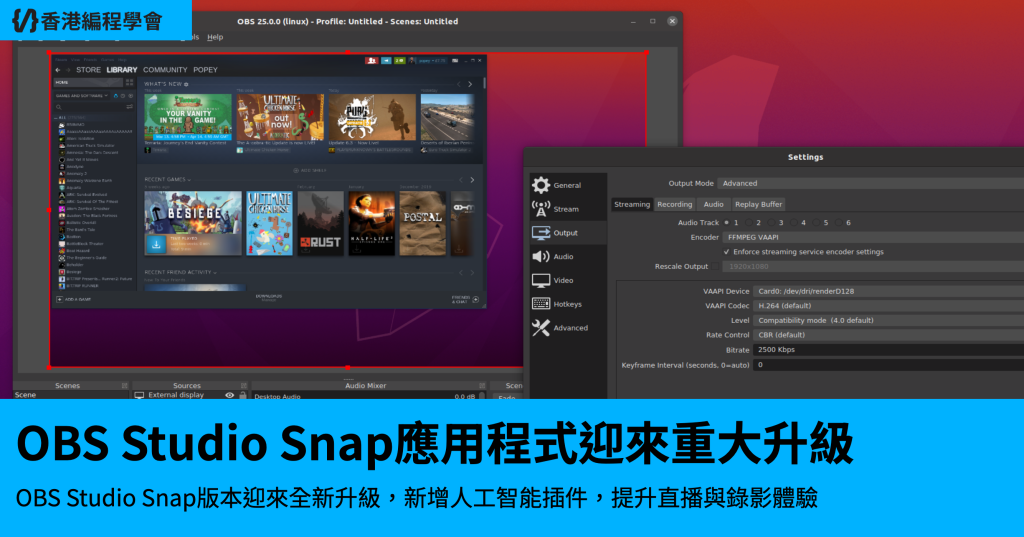Open Steam STORE tab in preview
This screenshot has height=537, width=1024.
click(88, 70)
